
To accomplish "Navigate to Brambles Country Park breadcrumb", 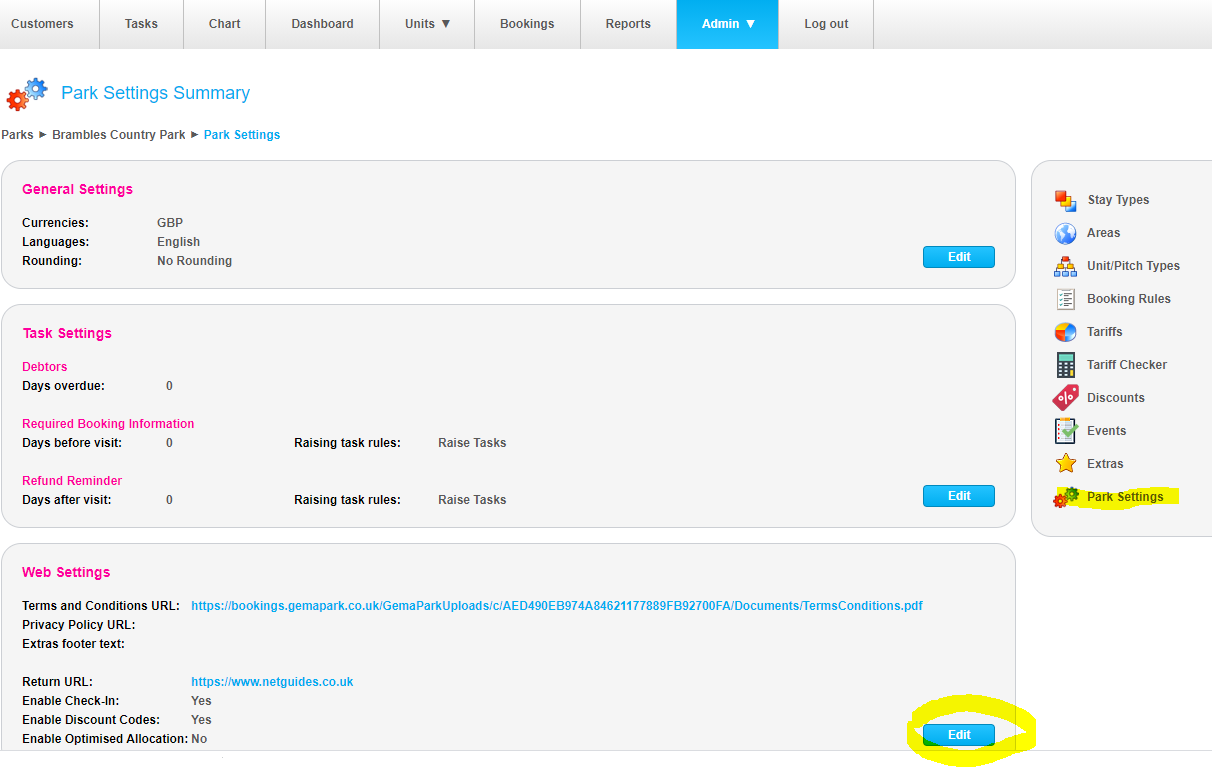I will pos(118,133).
